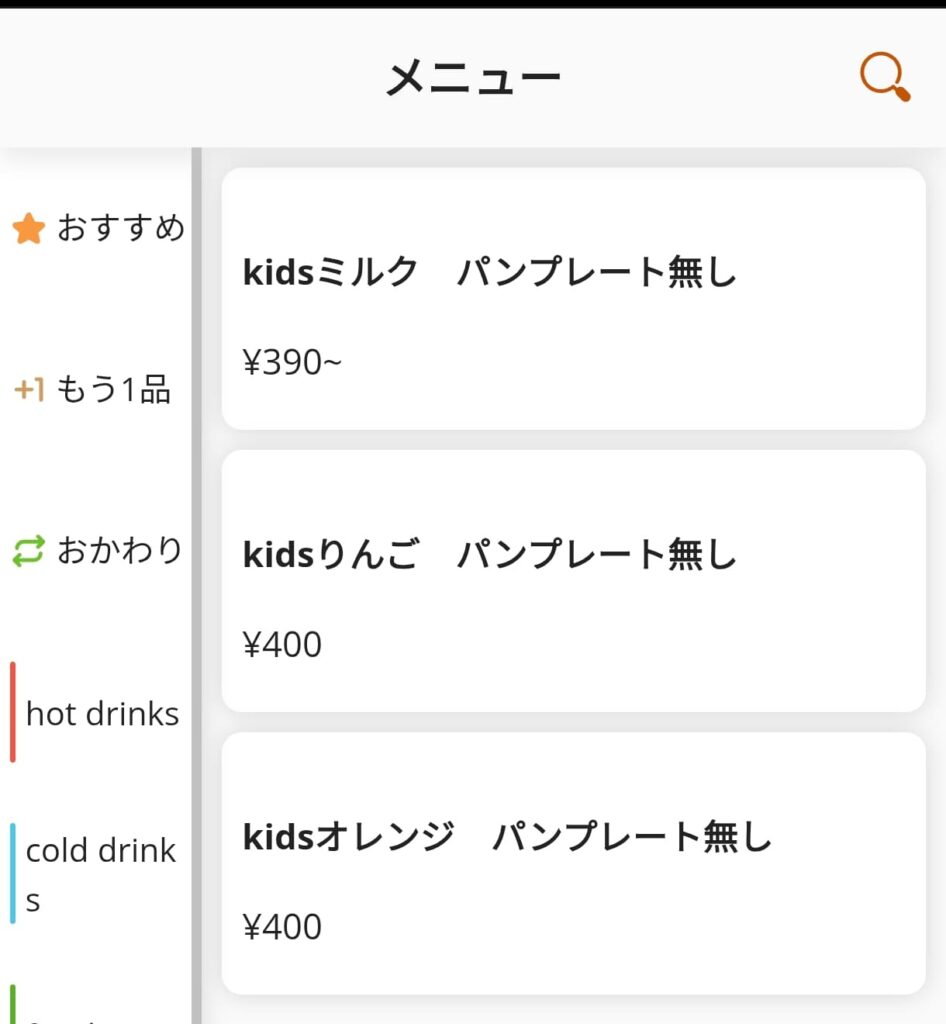The image size is (946, 1024).
Task: Click the ¥400 price under kidsりんご
Action: click(282, 645)
